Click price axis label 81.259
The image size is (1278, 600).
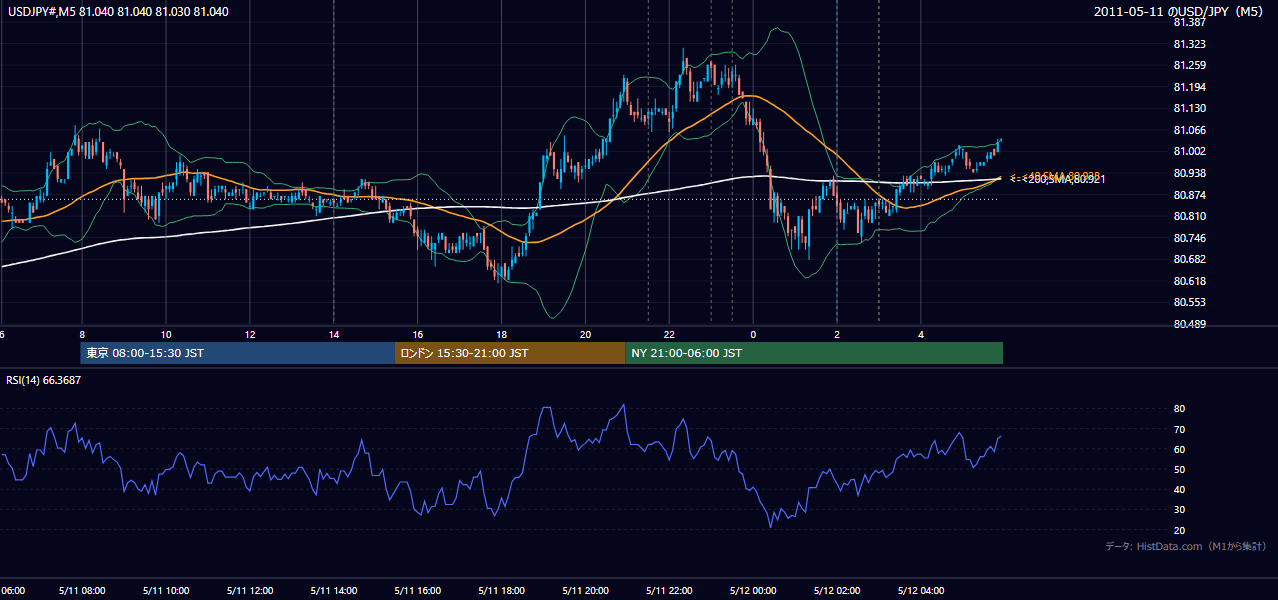pos(1188,66)
